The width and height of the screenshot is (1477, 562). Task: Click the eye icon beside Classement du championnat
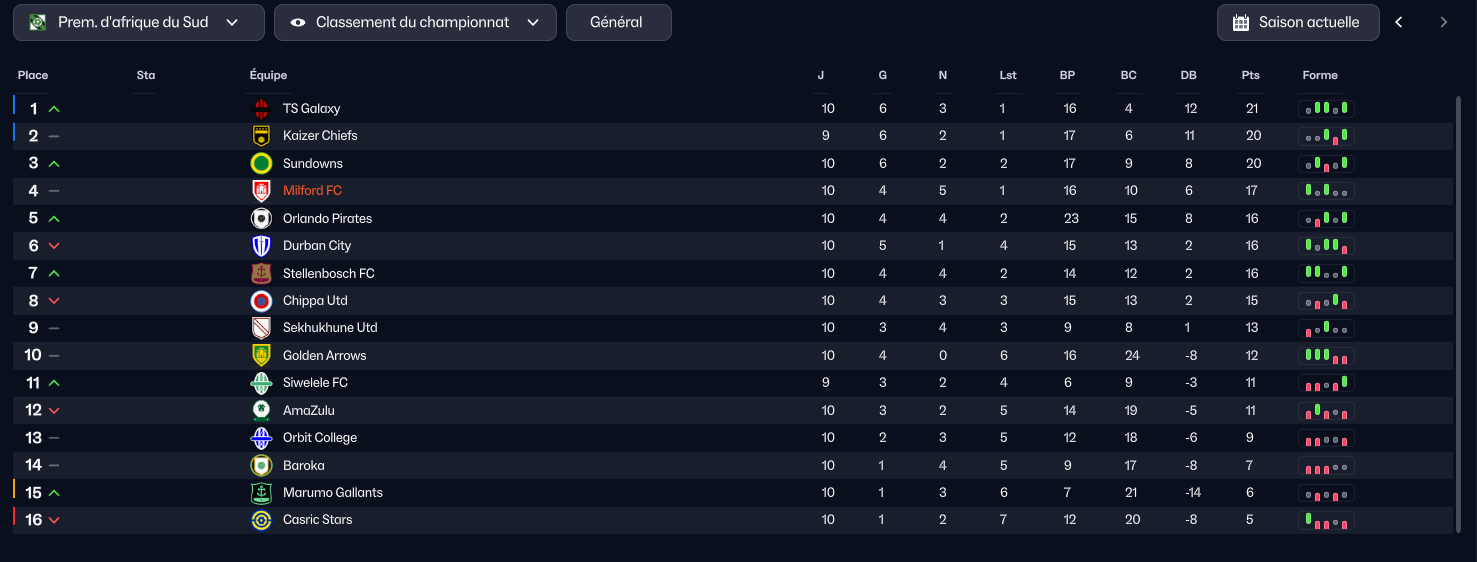pyautogui.click(x=298, y=22)
